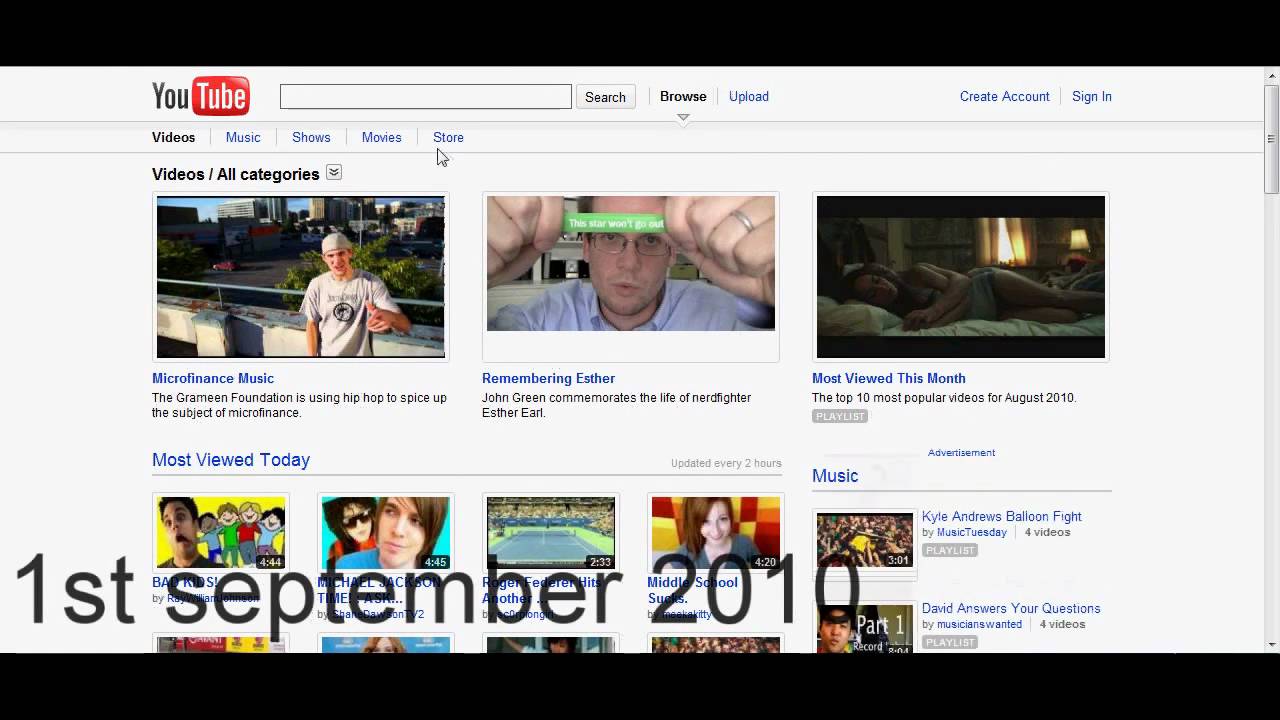Open the Browse menu
Image resolution: width=1280 pixels, height=720 pixels.
click(683, 96)
